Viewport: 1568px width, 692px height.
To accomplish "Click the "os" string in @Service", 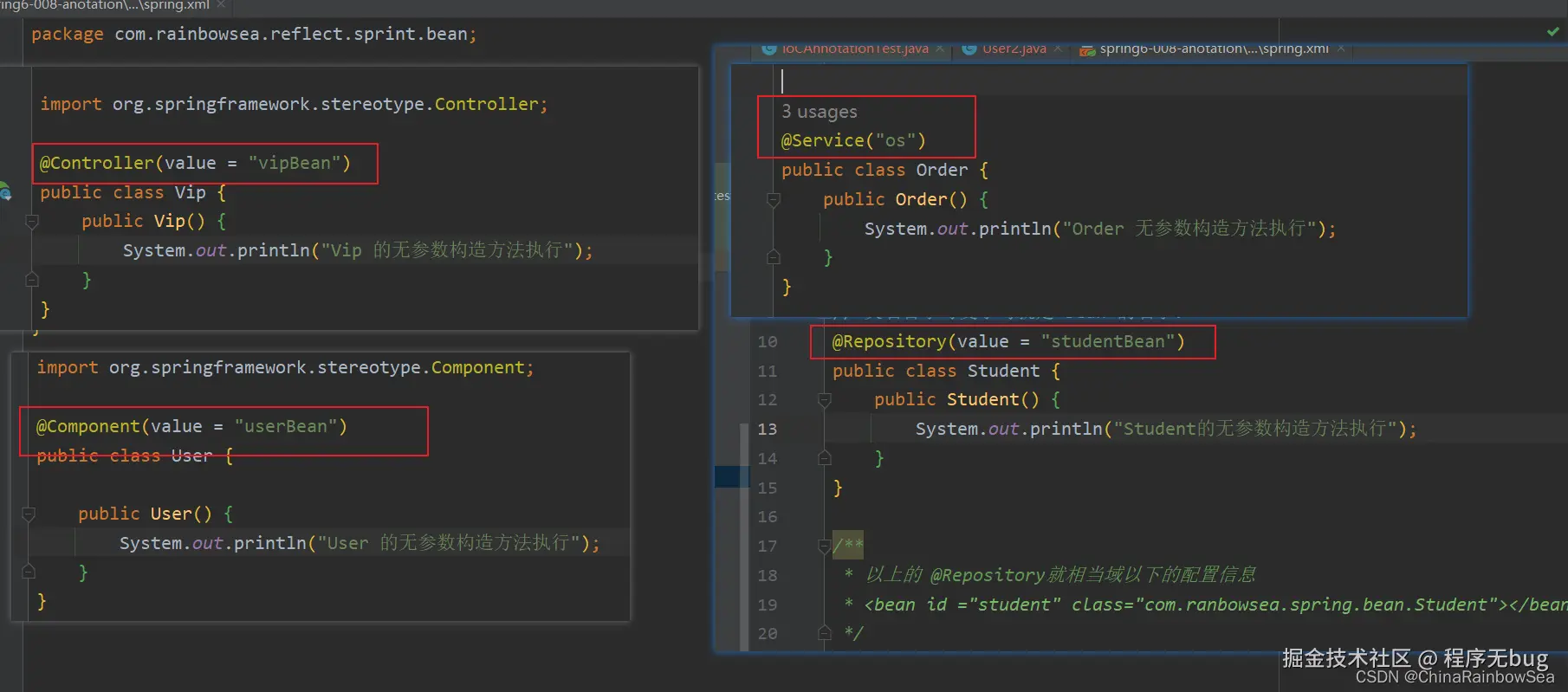I will [895, 140].
